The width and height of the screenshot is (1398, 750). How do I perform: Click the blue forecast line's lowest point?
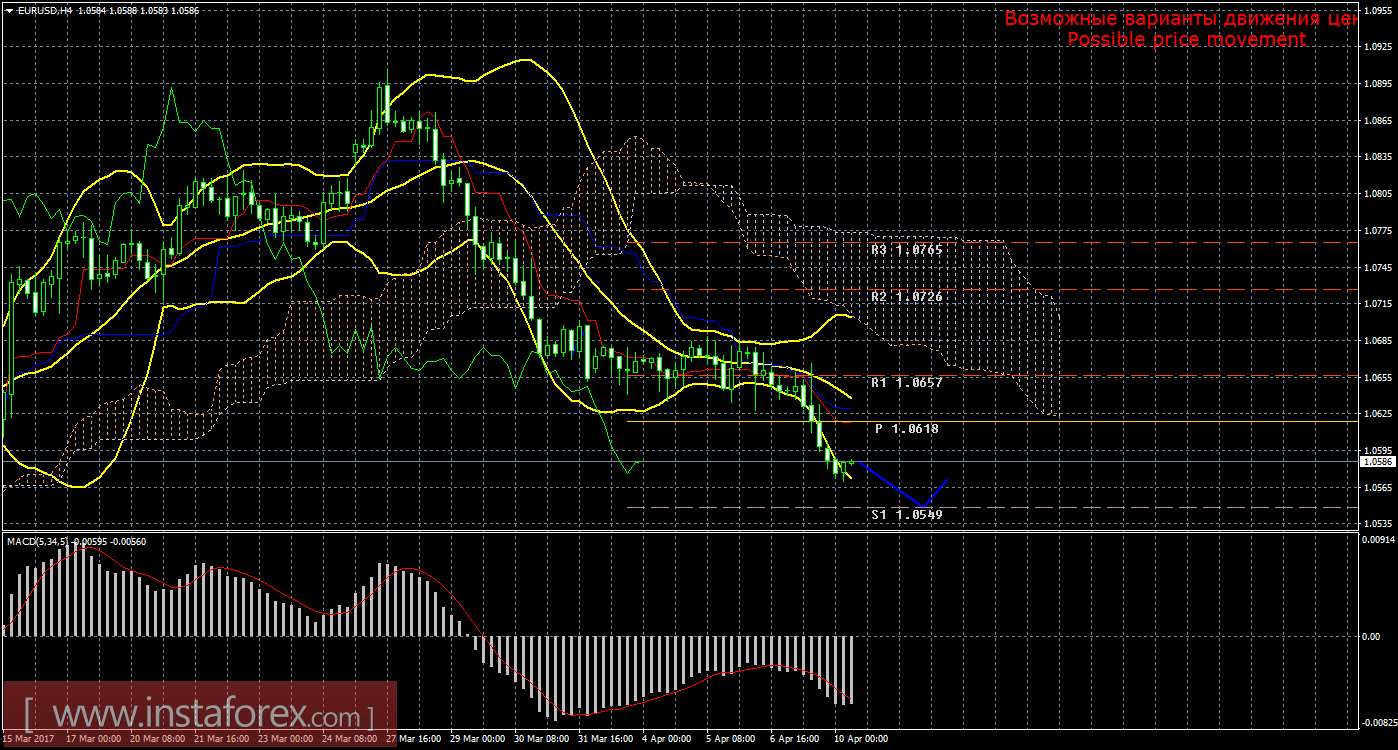(x=924, y=507)
